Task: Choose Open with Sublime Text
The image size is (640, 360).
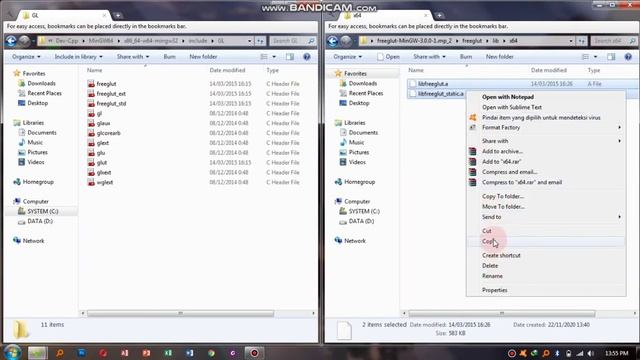Action: click(x=546, y=107)
